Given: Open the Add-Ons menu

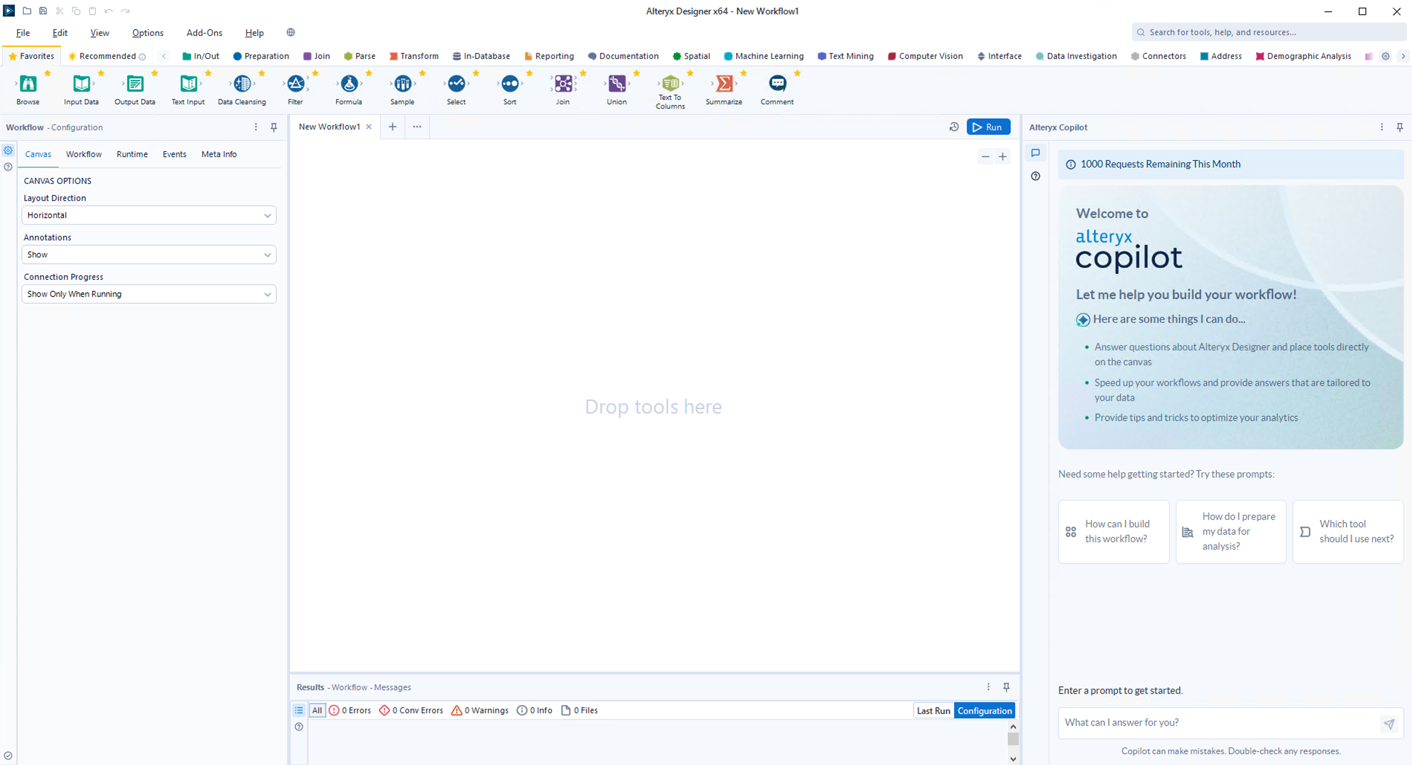Looking at the screenshot, I should coord(204,33).
